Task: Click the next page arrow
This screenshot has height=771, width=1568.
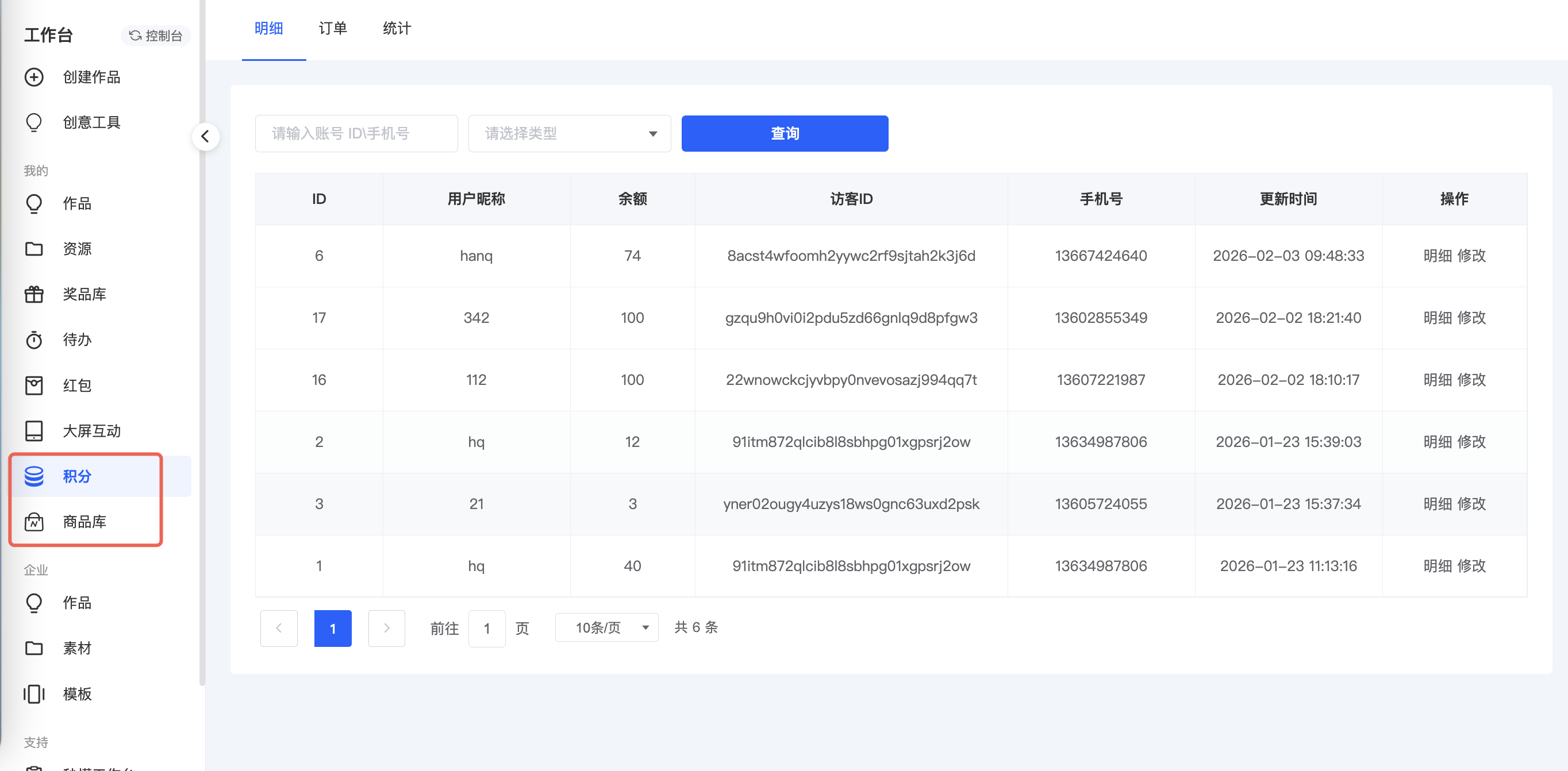Action: [386, 628]
